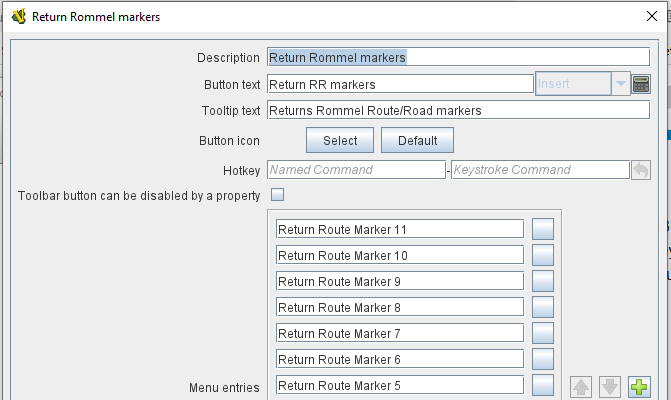Open the Insert dropdown arrow
Image resolution: width=671 pixels, height=400 pixels.
(x=621, y=83)
